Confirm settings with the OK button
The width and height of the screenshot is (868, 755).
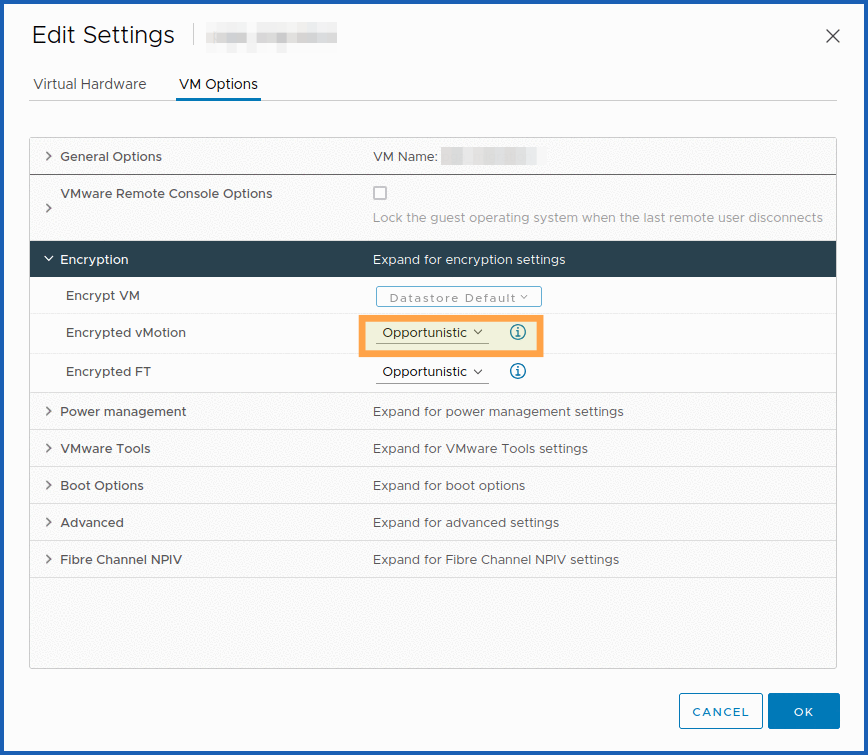pyautogui.click(x=803, y=711)
